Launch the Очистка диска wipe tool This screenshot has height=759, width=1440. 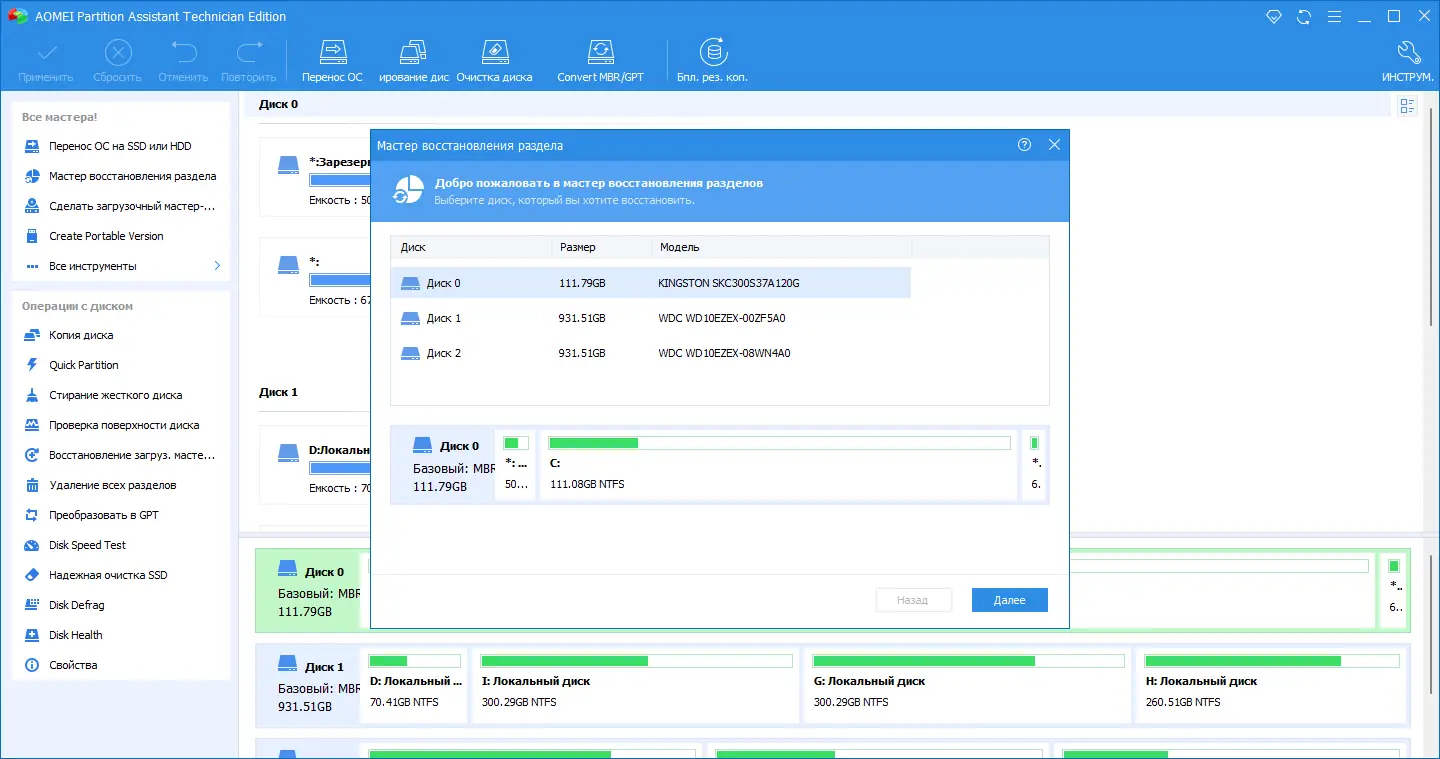pyautogui.click(x=494, y=61)
